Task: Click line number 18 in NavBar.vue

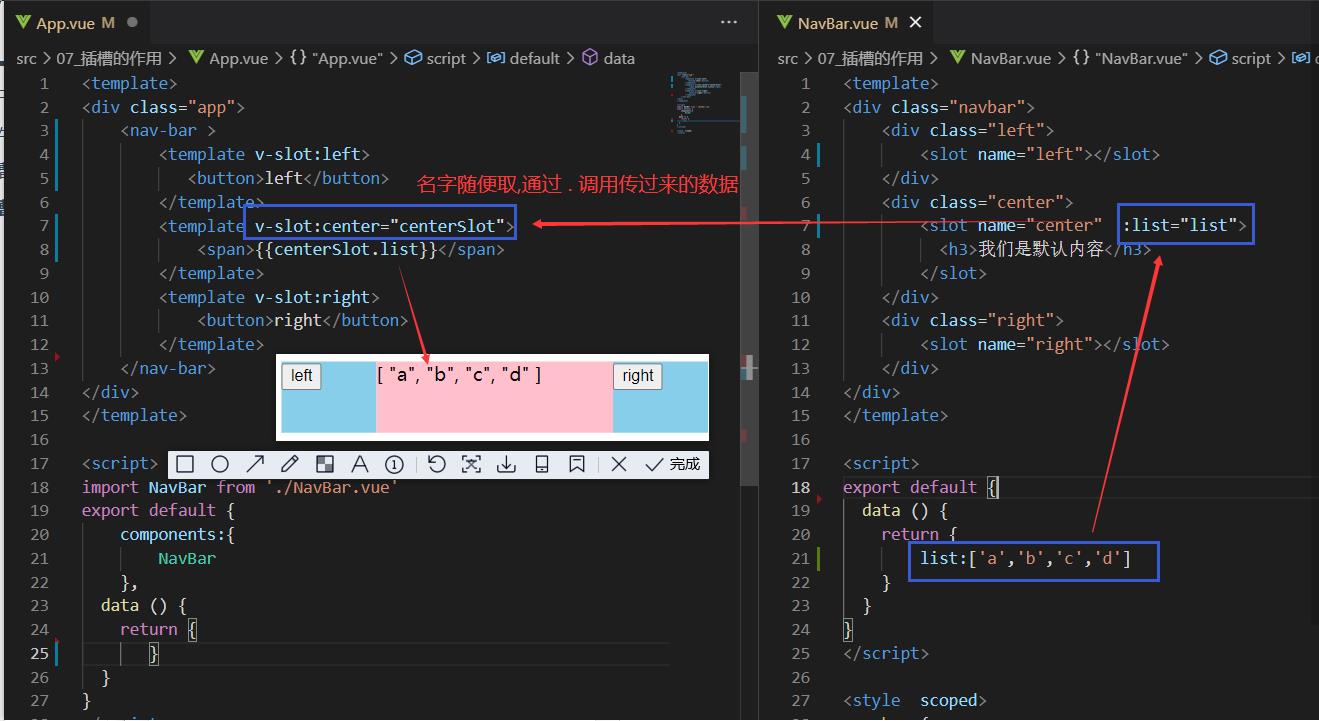Action: [801, 487]
